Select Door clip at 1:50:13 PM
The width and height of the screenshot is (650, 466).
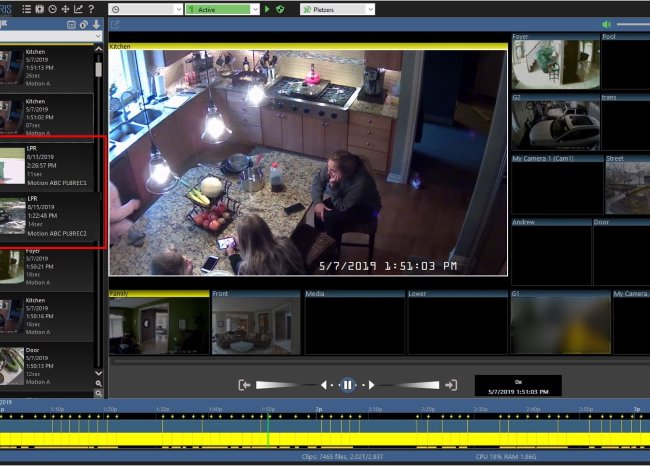(47, 366)
